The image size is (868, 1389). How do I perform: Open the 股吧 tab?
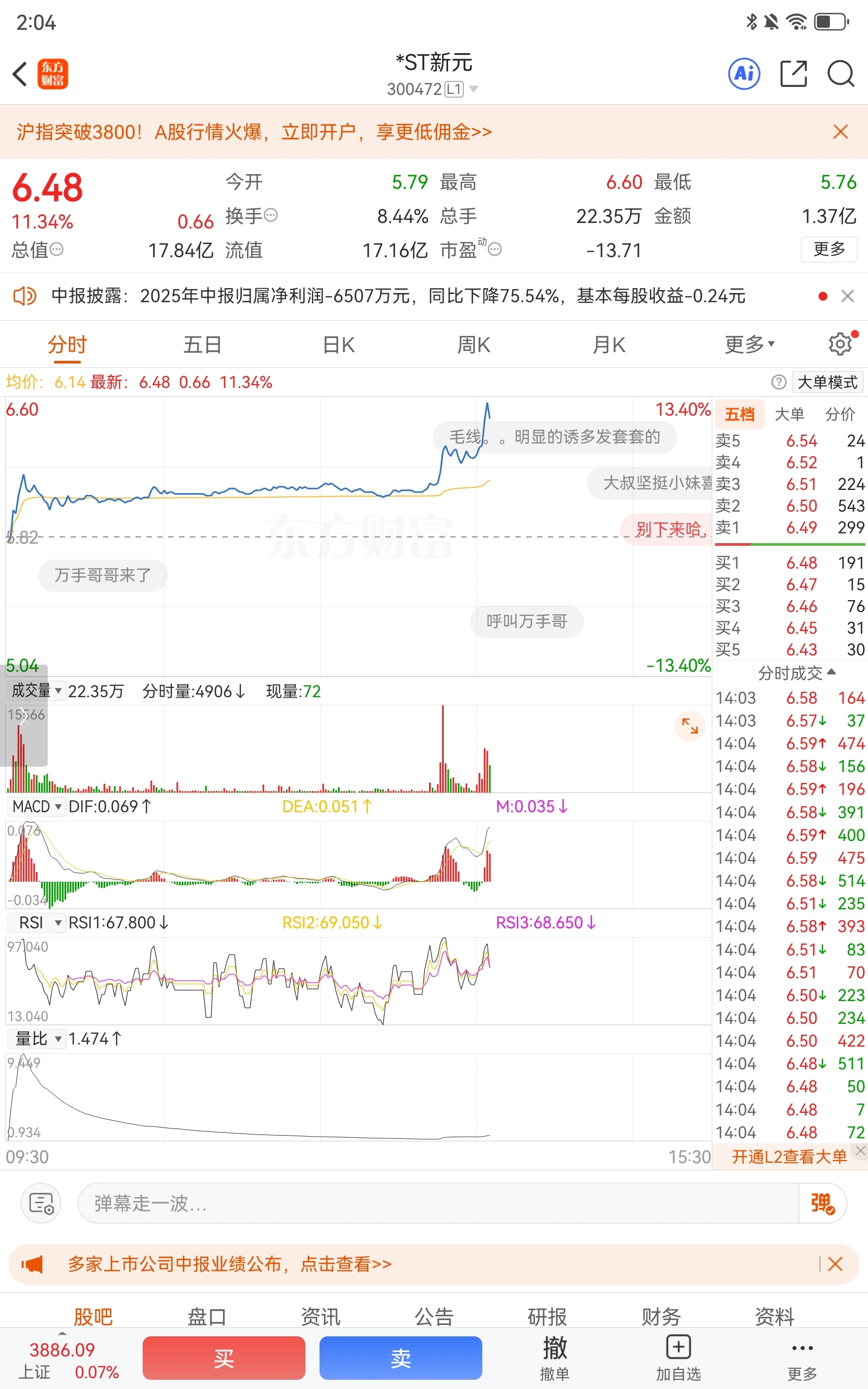click(93, 1316)
